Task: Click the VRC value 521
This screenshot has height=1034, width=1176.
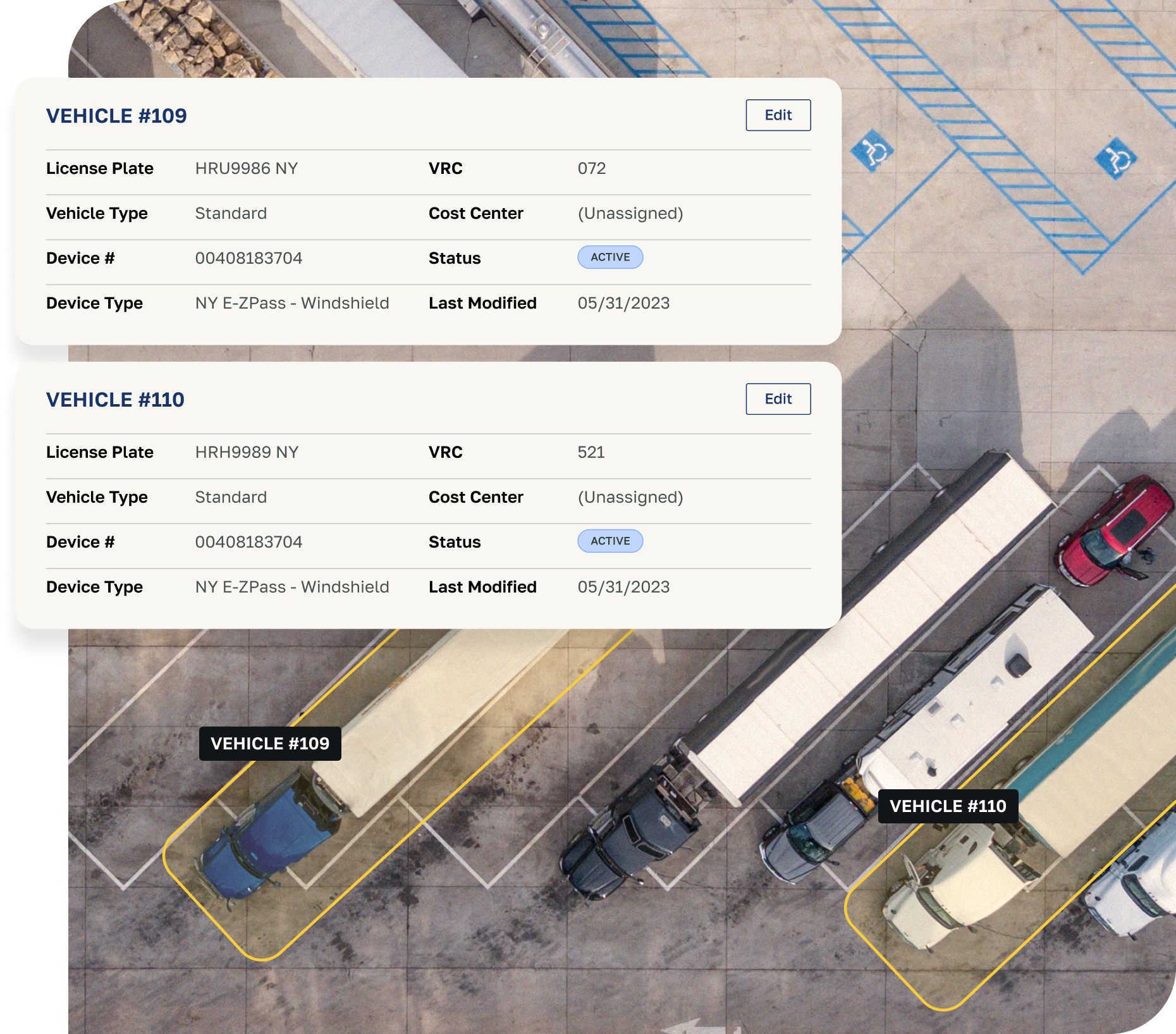Action: 591,453
